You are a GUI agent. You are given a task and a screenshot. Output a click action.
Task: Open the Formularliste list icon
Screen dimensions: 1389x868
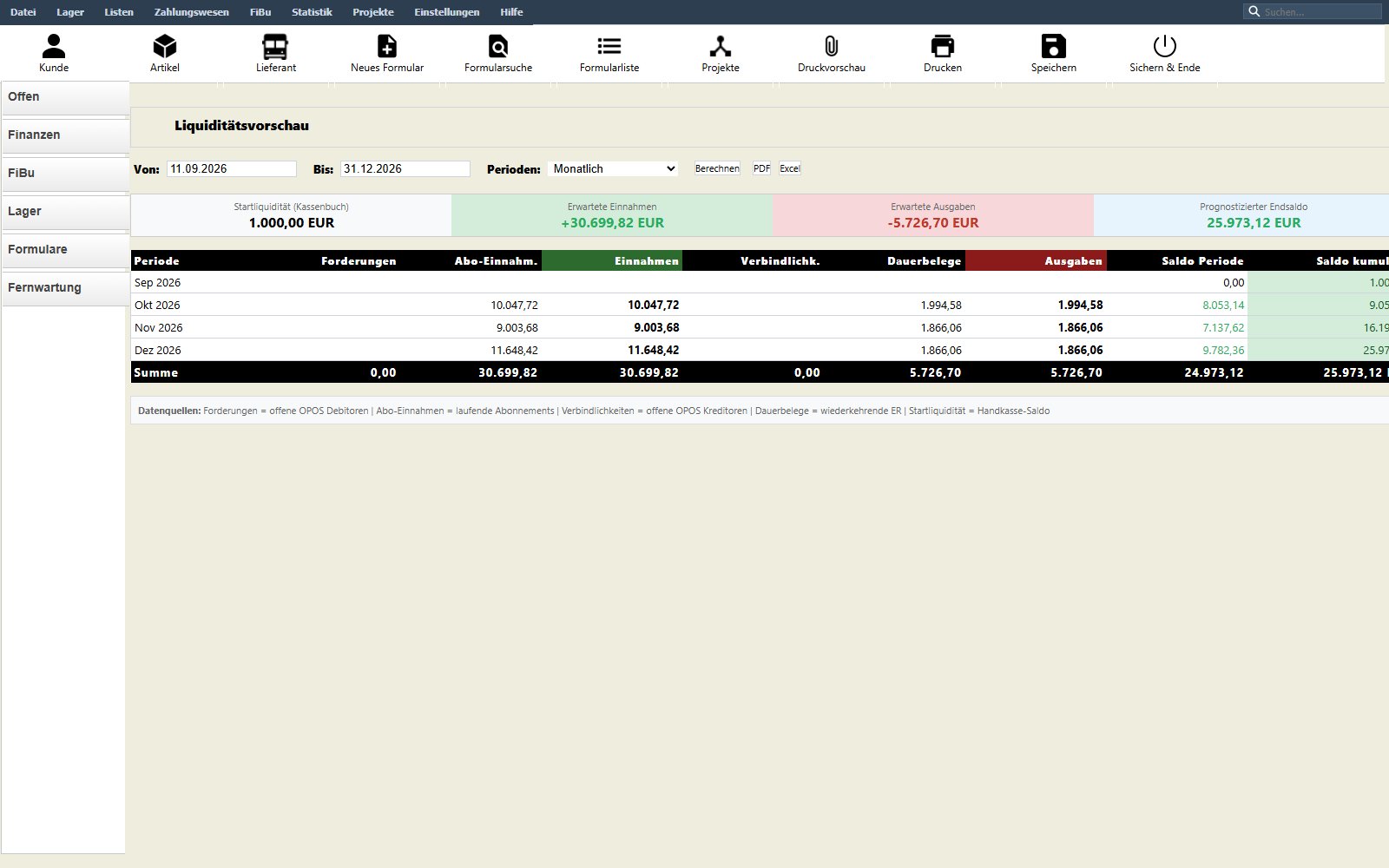pyautogui.click(x=609, y=46)
